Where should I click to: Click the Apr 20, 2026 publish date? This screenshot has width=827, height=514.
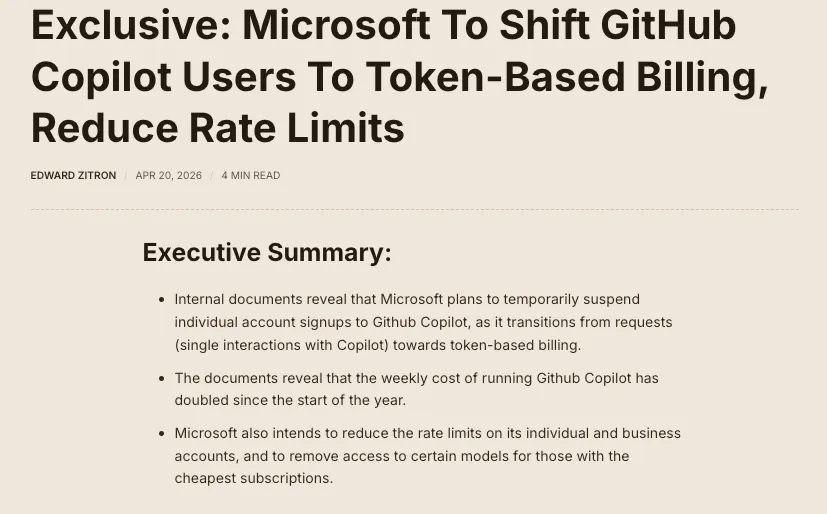[x=168, y=176]
